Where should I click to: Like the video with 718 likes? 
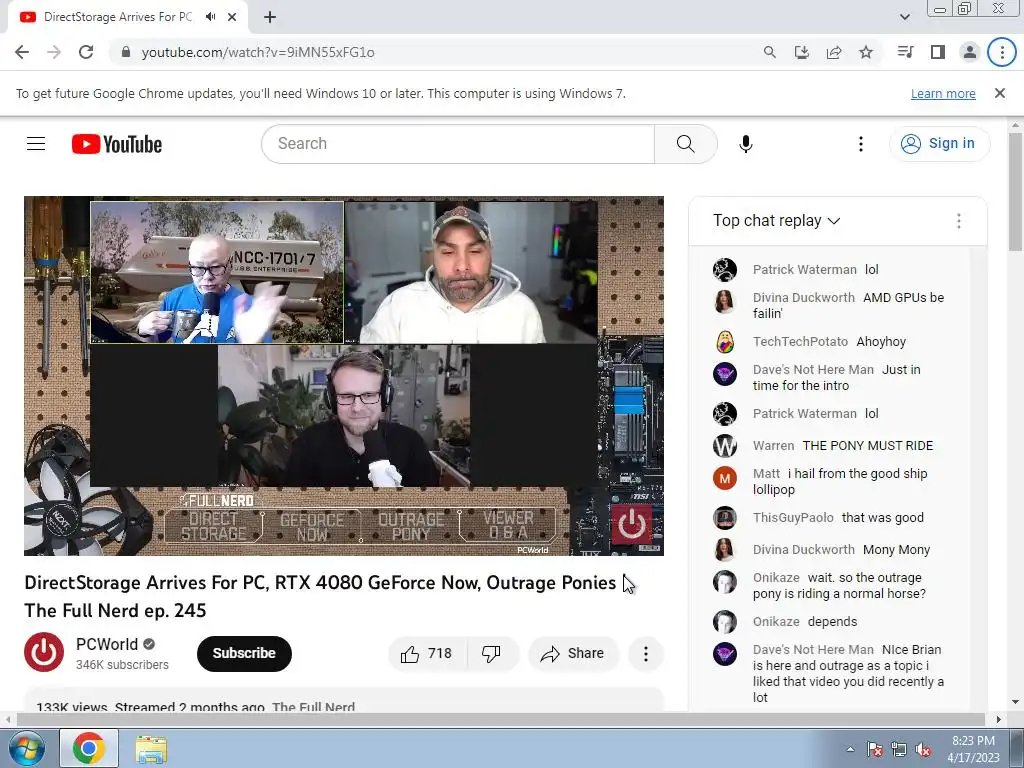click(428, 653)
